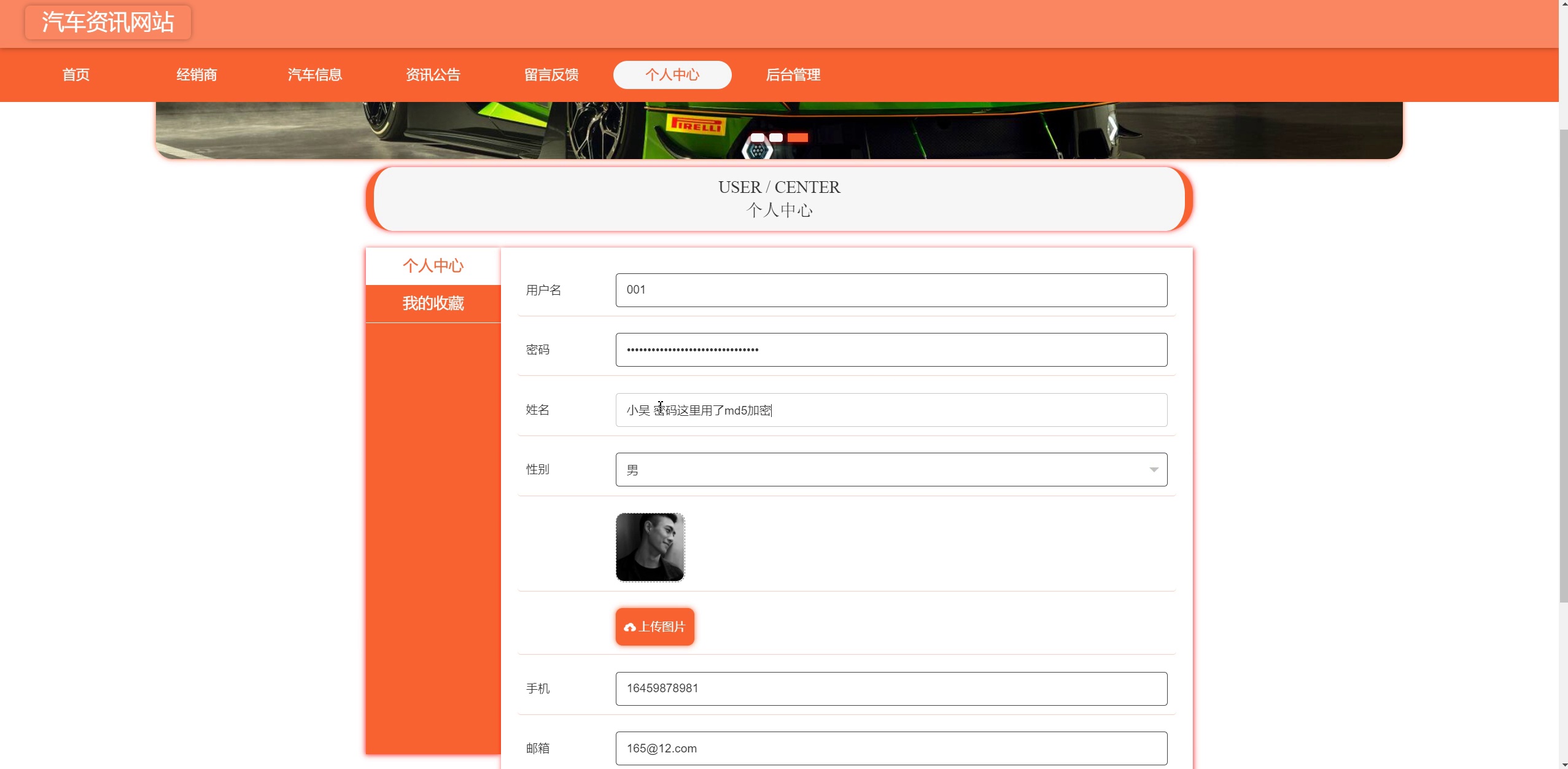Switch to 我的收藏 sidebar tab

433,303
